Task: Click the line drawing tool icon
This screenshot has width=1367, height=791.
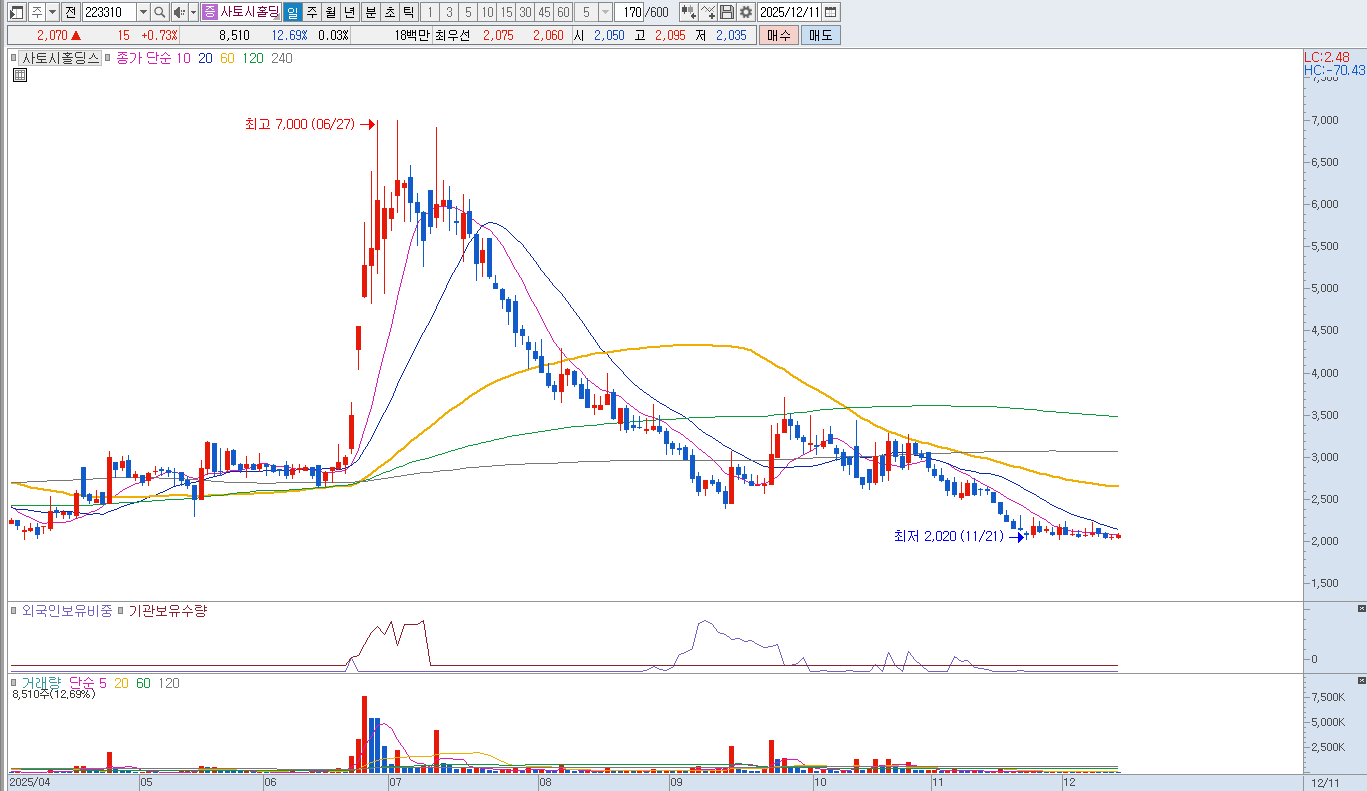Action: point(708,12)
